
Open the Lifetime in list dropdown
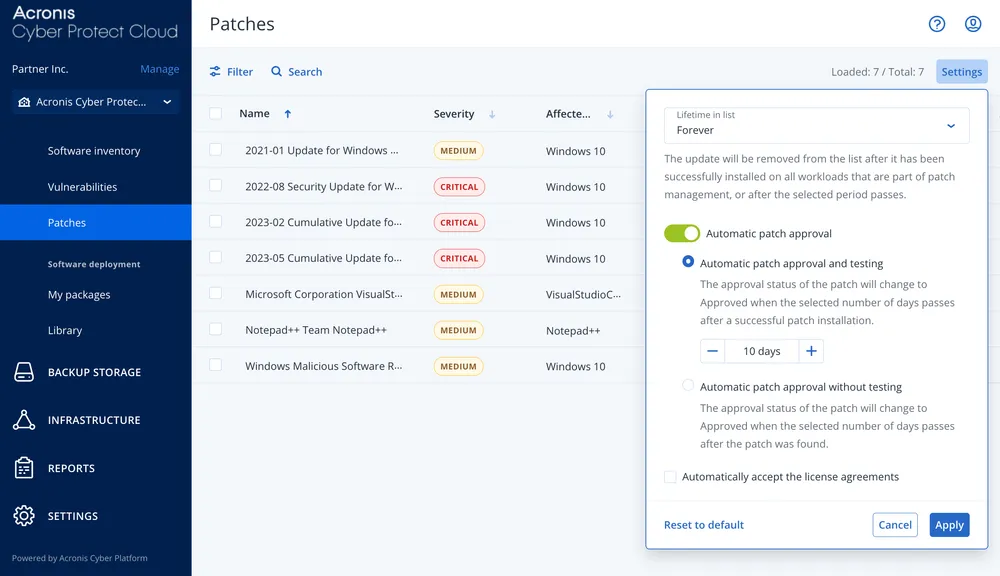click(816, 125)
